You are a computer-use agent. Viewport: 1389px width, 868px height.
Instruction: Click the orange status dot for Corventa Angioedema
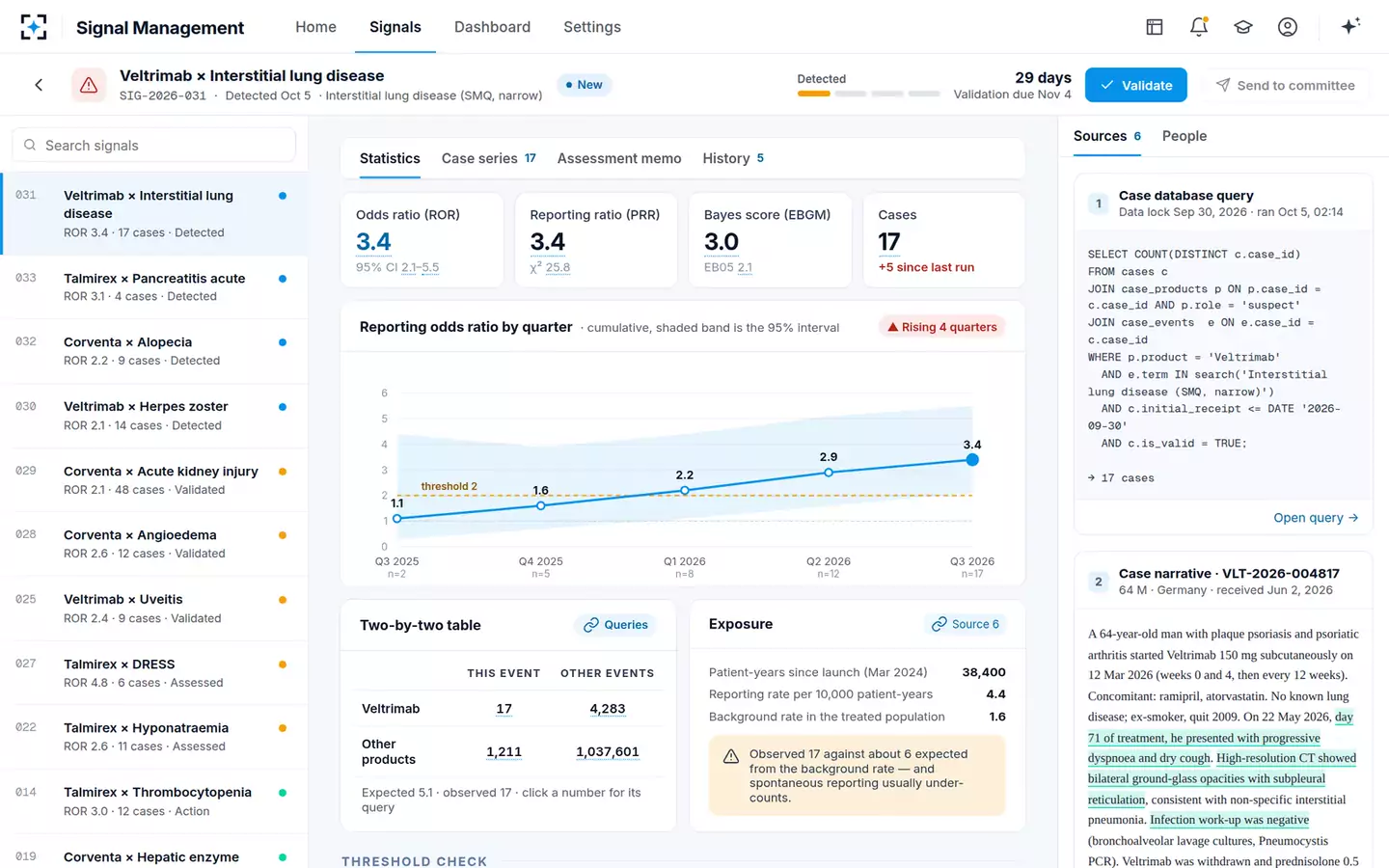point(283,535)
